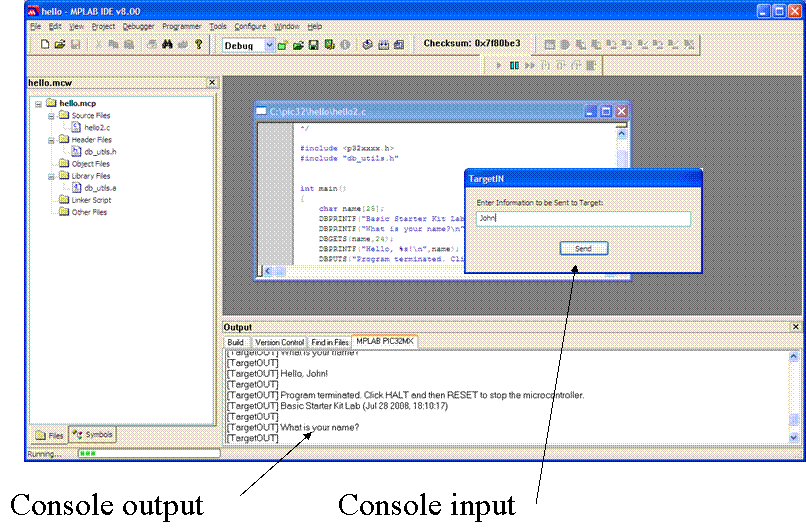Select db_utils.a under Library Files
The width and height of the screenshot is (806, 528).
click(x=100, y=188)
